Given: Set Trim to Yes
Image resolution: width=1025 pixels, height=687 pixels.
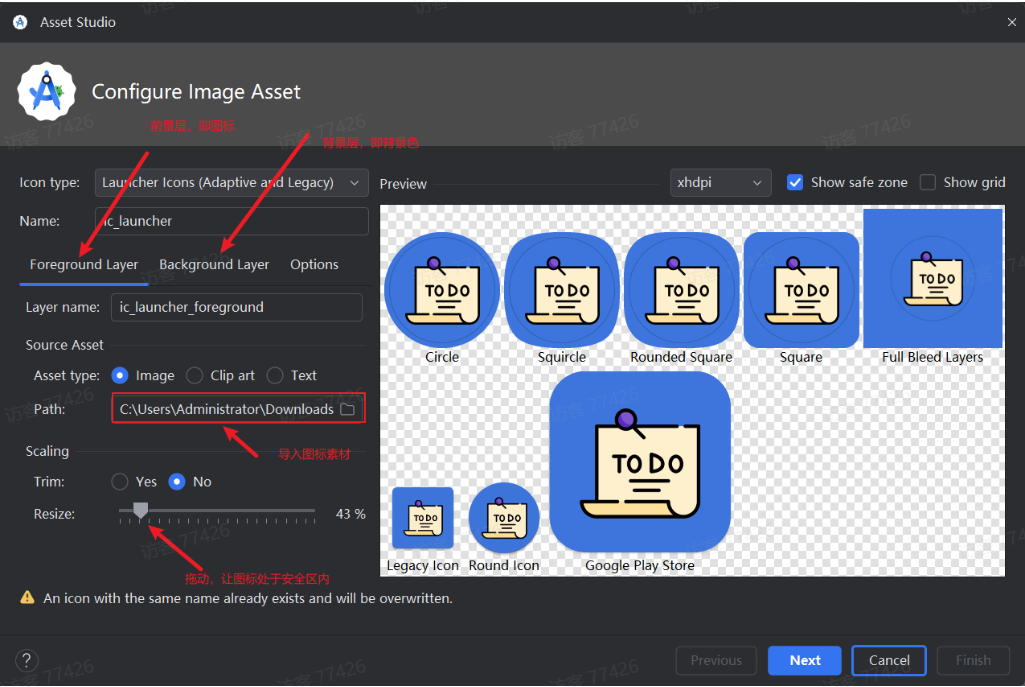Looking at the screenshot, I should pos(120,482).
